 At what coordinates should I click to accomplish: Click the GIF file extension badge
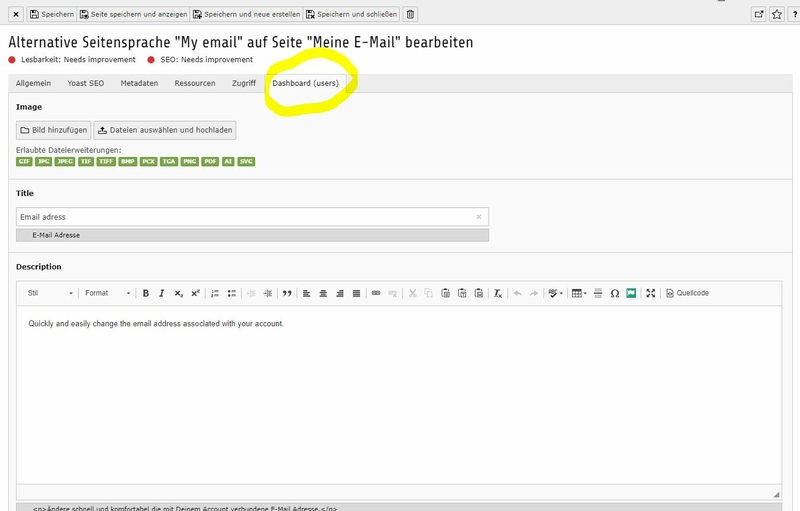24,162
